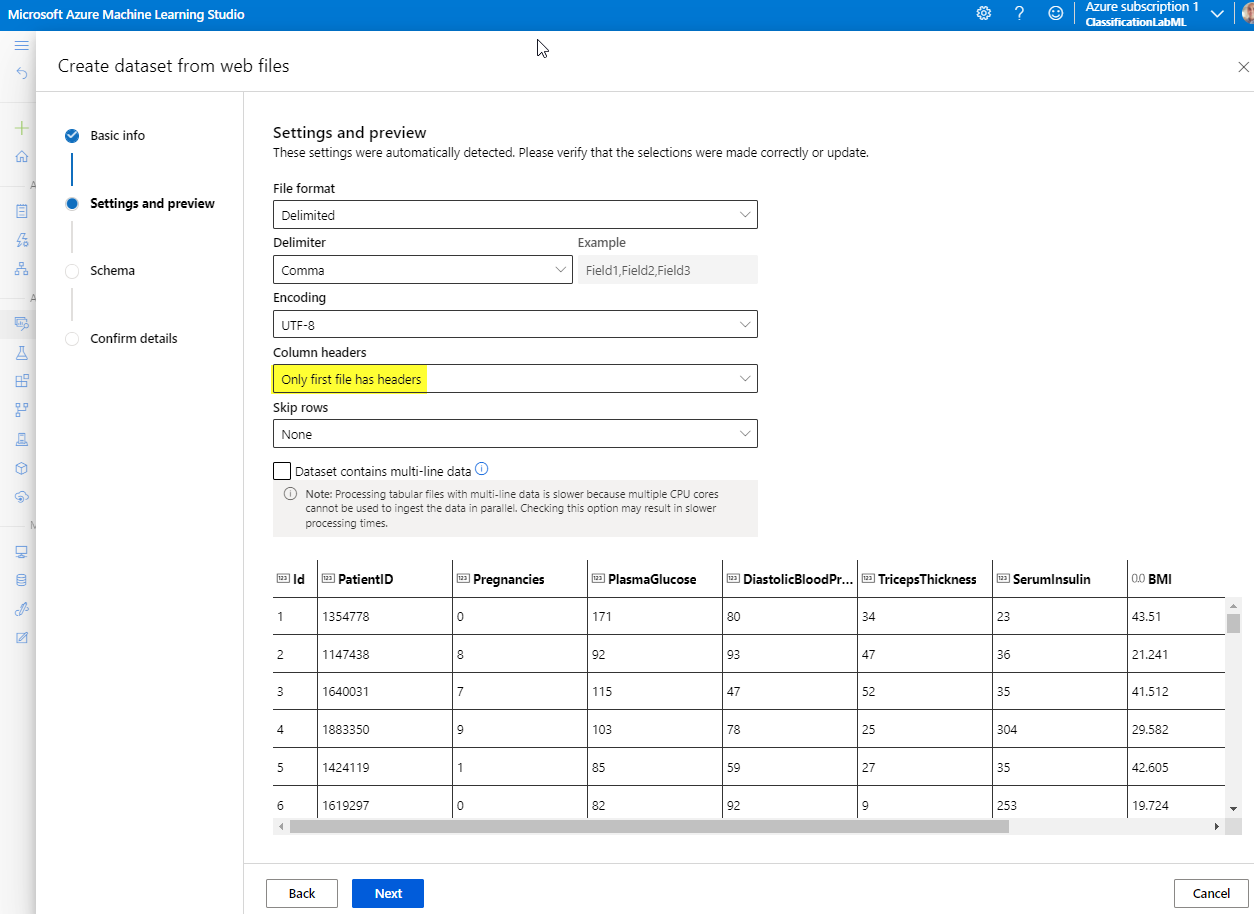Expand the File format dropdown

pos(515,215)
